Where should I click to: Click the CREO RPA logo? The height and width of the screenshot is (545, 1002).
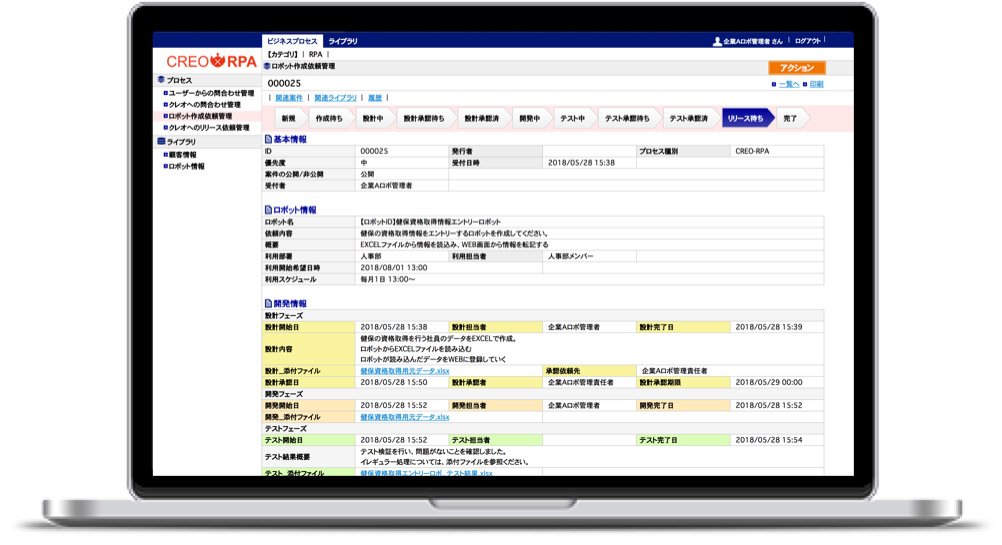[x=211, y=61]
